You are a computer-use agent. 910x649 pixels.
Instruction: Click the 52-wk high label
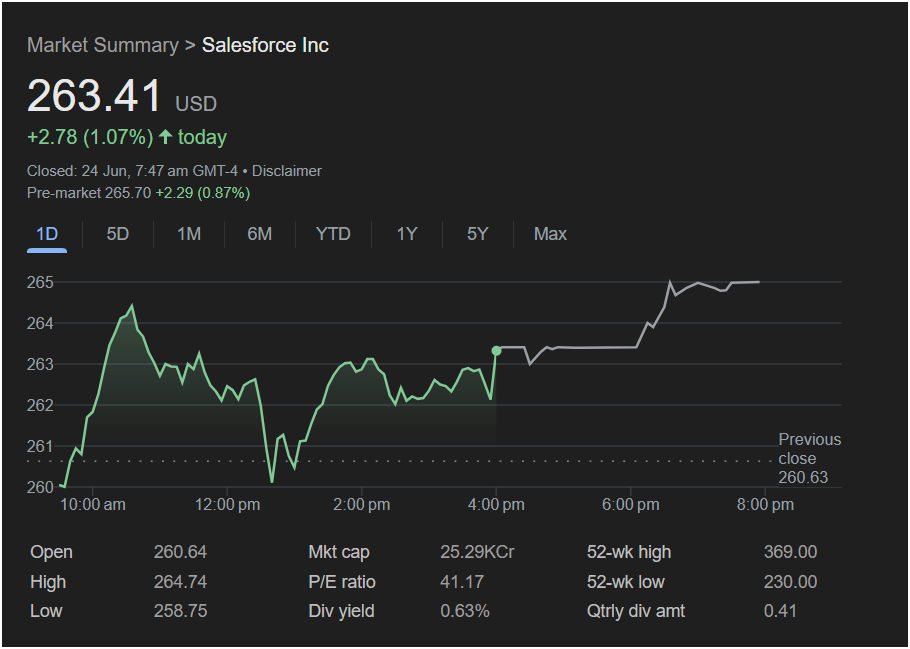pyautogui.click(x=629, y=552)
